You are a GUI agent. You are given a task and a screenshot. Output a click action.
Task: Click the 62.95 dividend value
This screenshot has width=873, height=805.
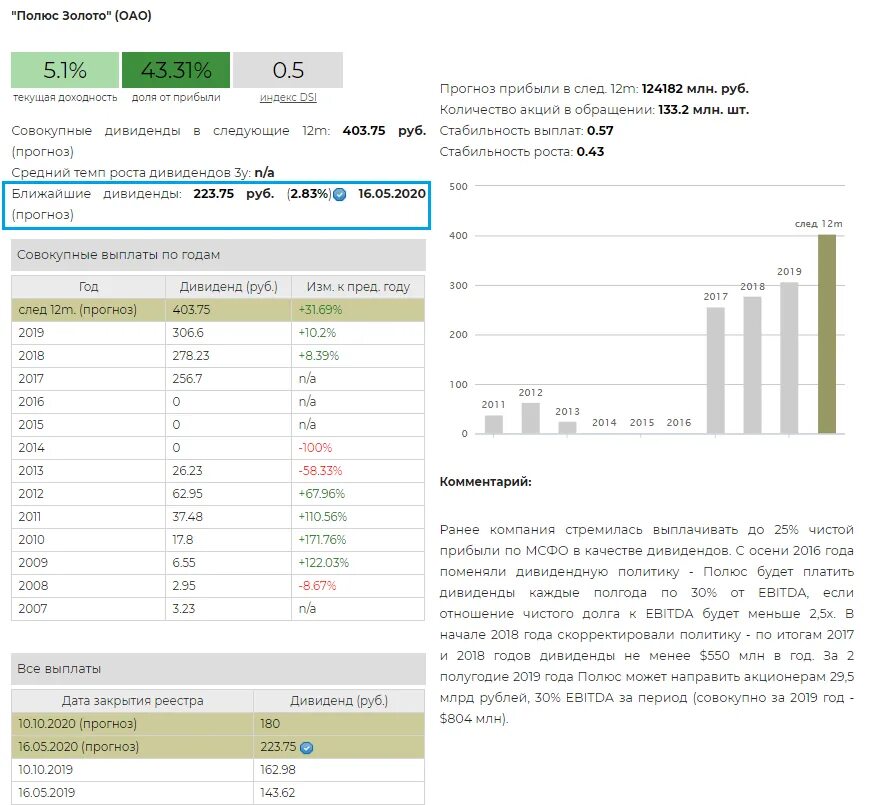pyautogui.click(x=187, y=494)
